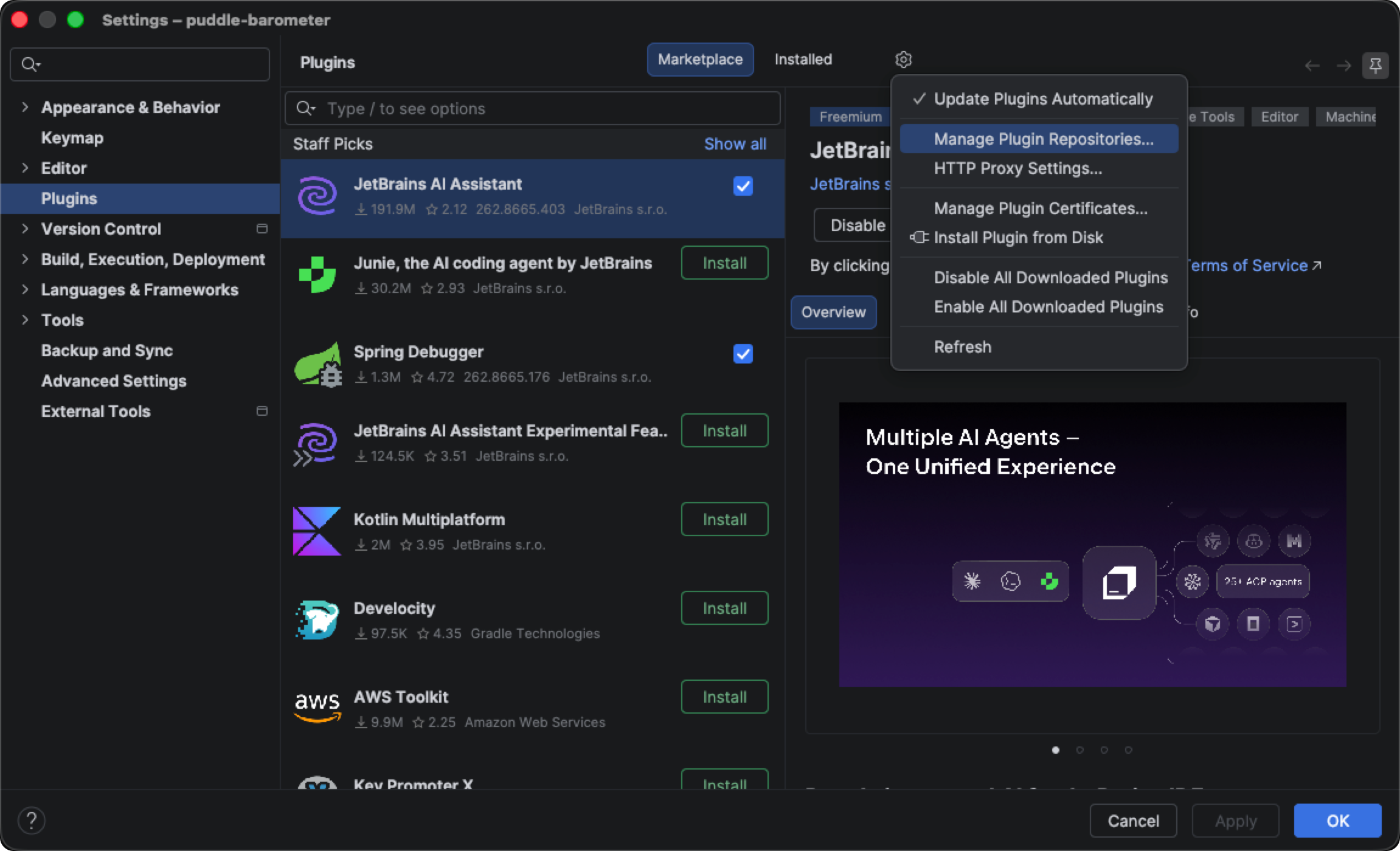Choose Manage Plugin Certificates menu item
1400x851 pixels.
click(x=1039, y=208)
